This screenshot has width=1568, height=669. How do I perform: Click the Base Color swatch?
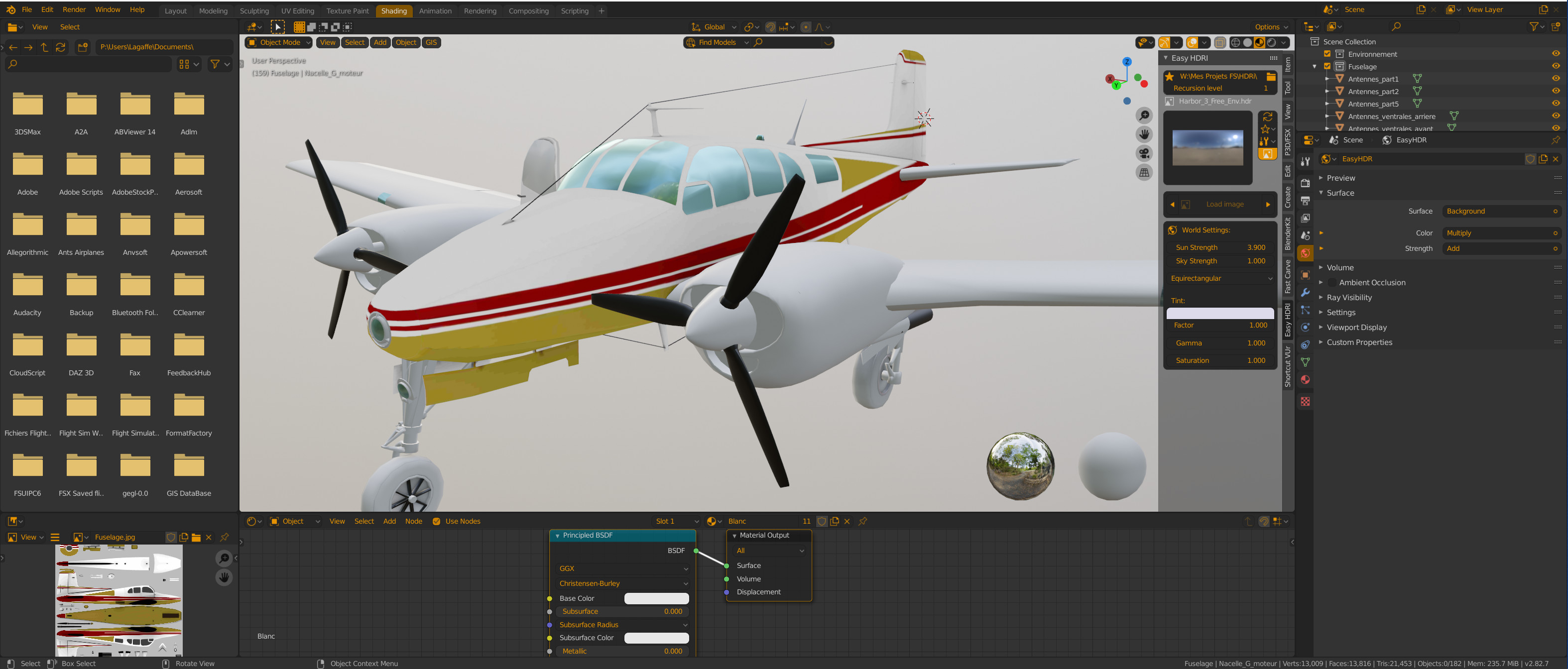(x=656, y=598)
